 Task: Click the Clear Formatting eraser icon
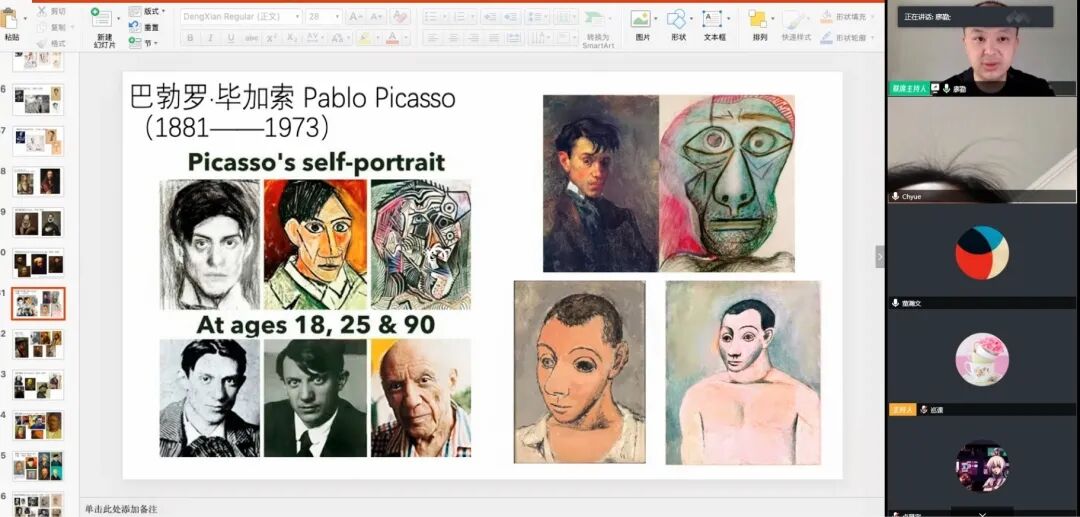399,17
